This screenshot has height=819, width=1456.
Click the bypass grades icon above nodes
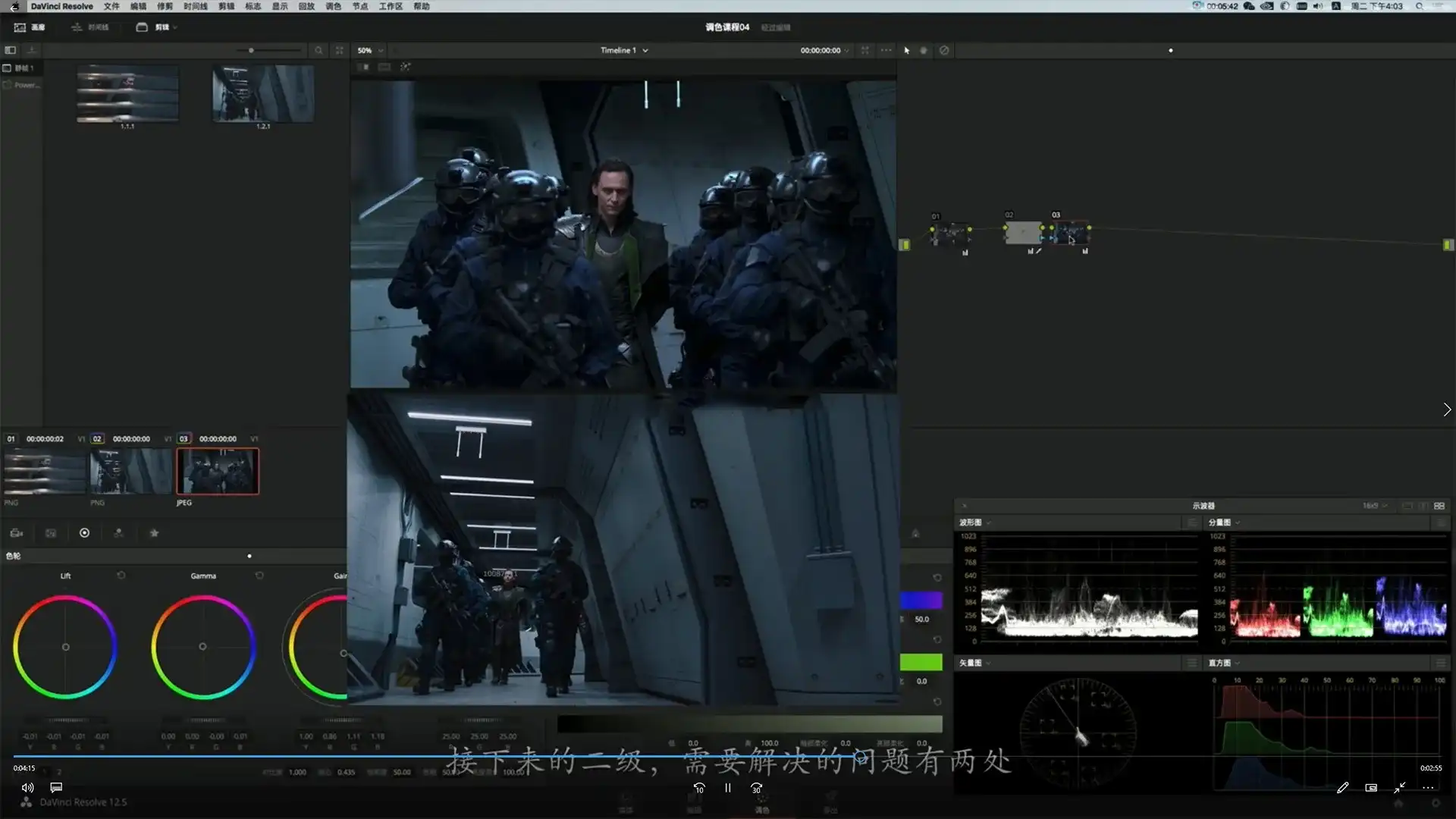(x=944, y=50)
